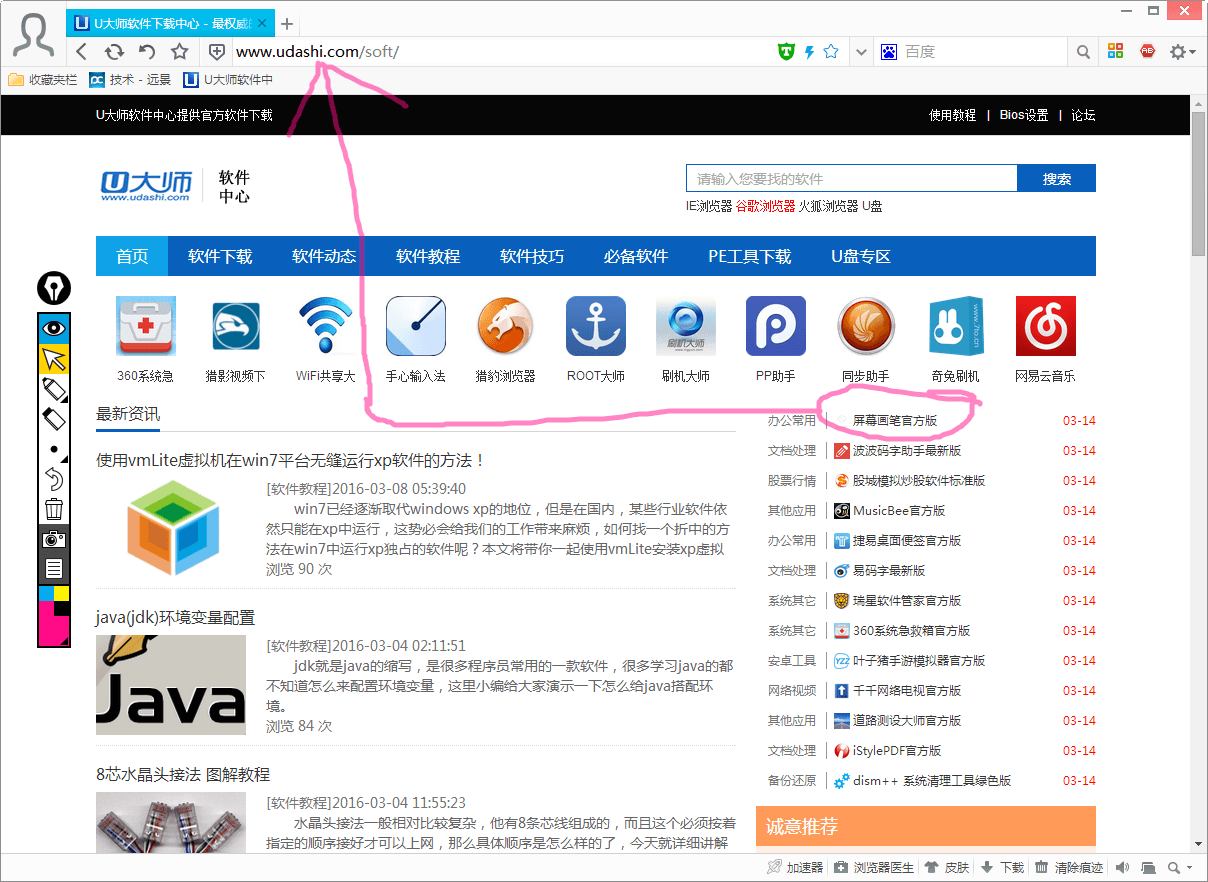Open a new tab with the plus button
This screenshot has width=1208, height=882.
point(287,23)
